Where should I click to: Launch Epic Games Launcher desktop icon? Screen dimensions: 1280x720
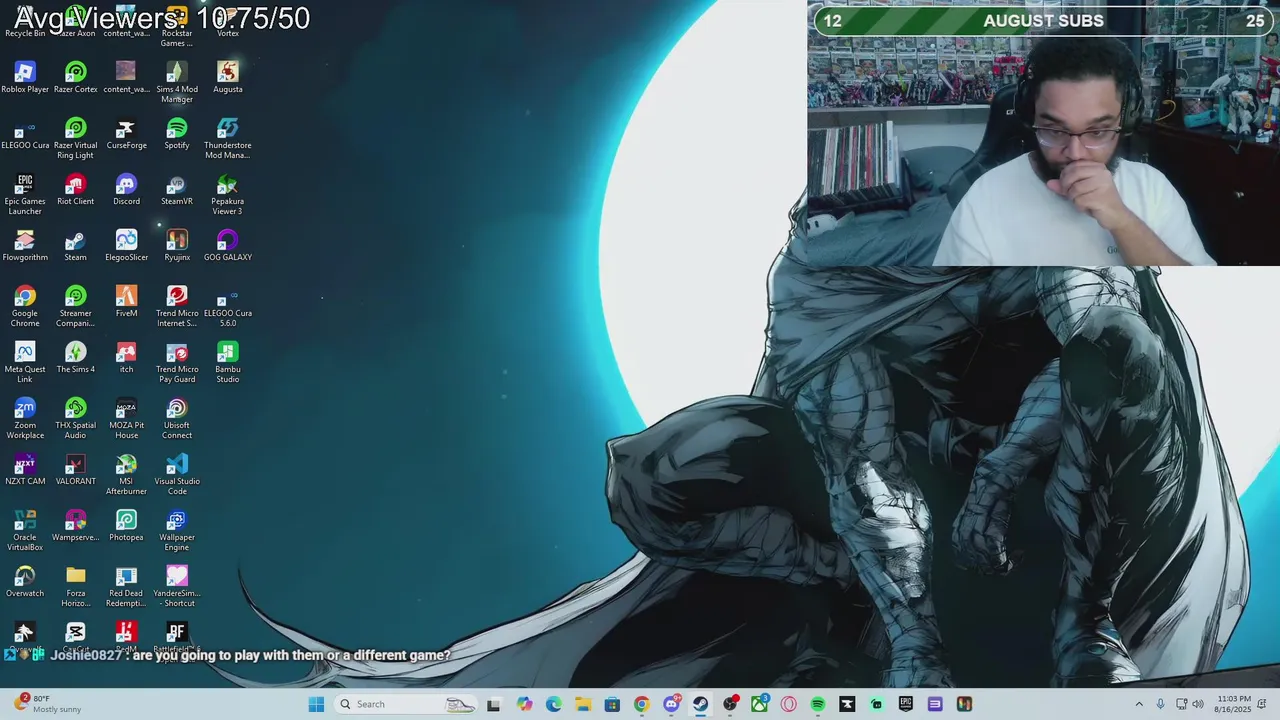25,194
